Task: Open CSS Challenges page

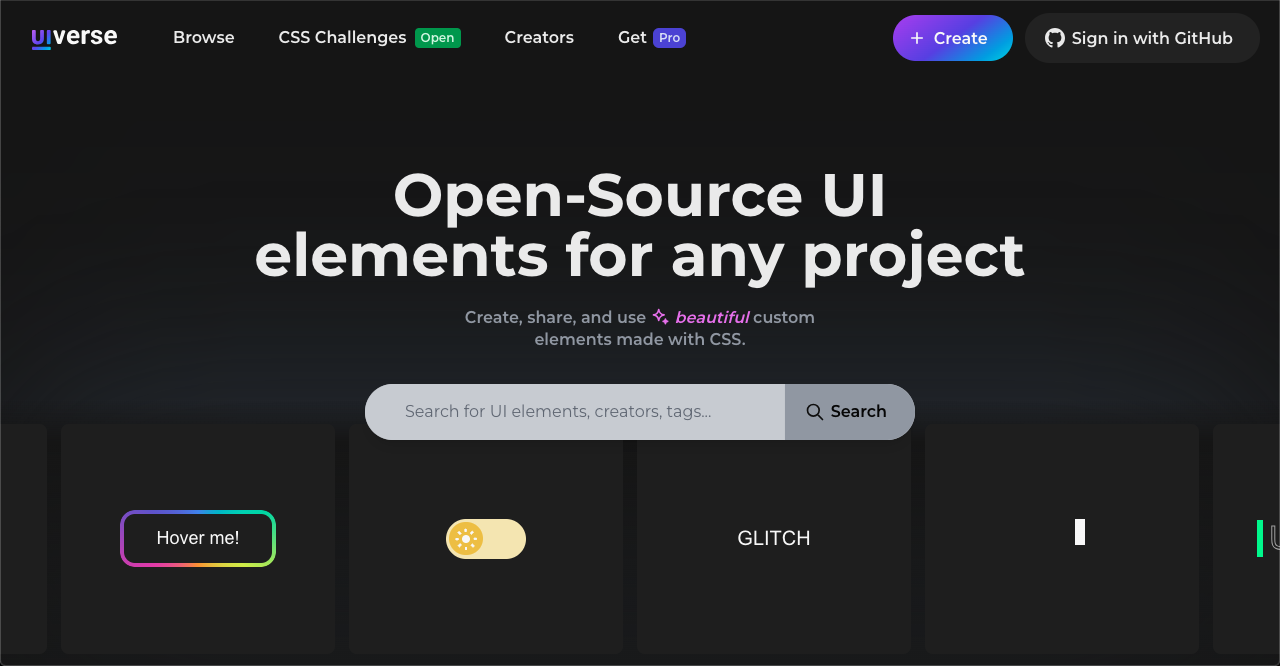Action: pyautogui.click(x=342, y=38)
